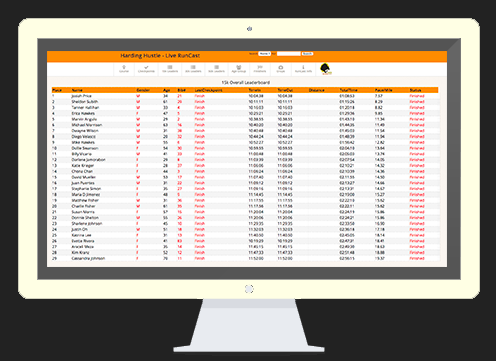Screen dimensions: 496x361
Task: Open the Groups icon
Action: click(x=281, y=69)
